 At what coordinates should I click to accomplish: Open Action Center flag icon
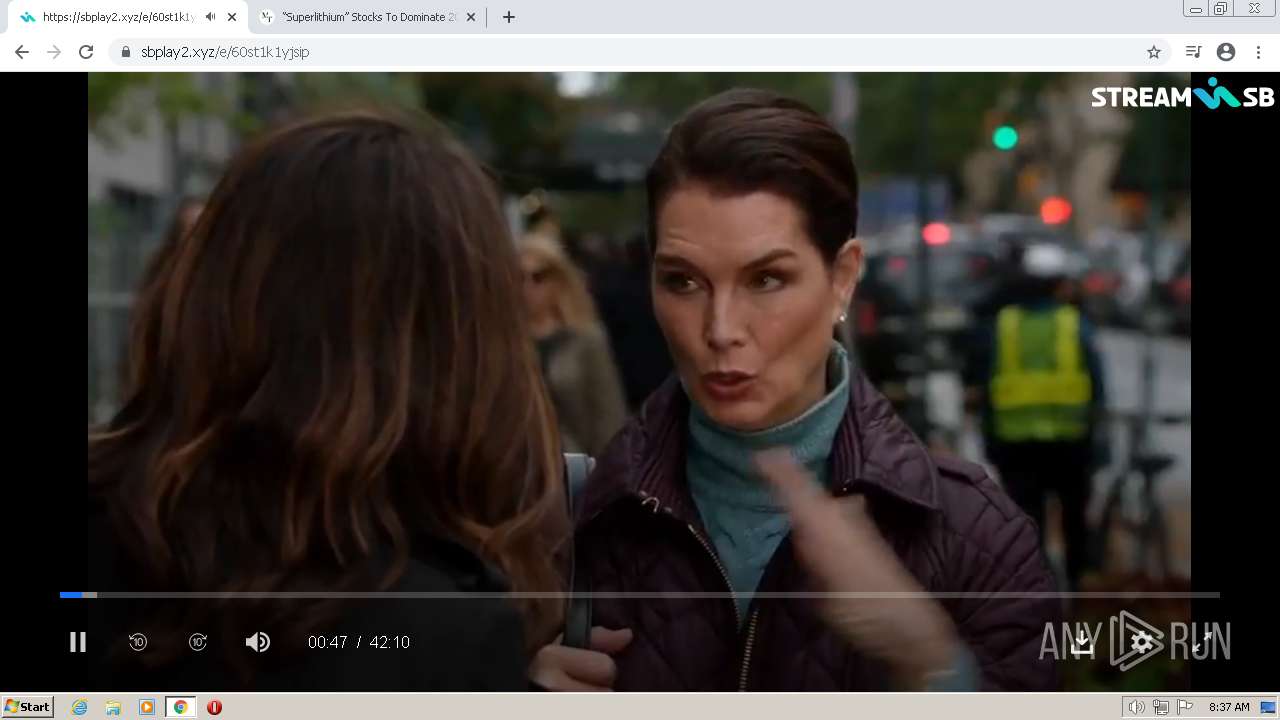pos(1185,707)
